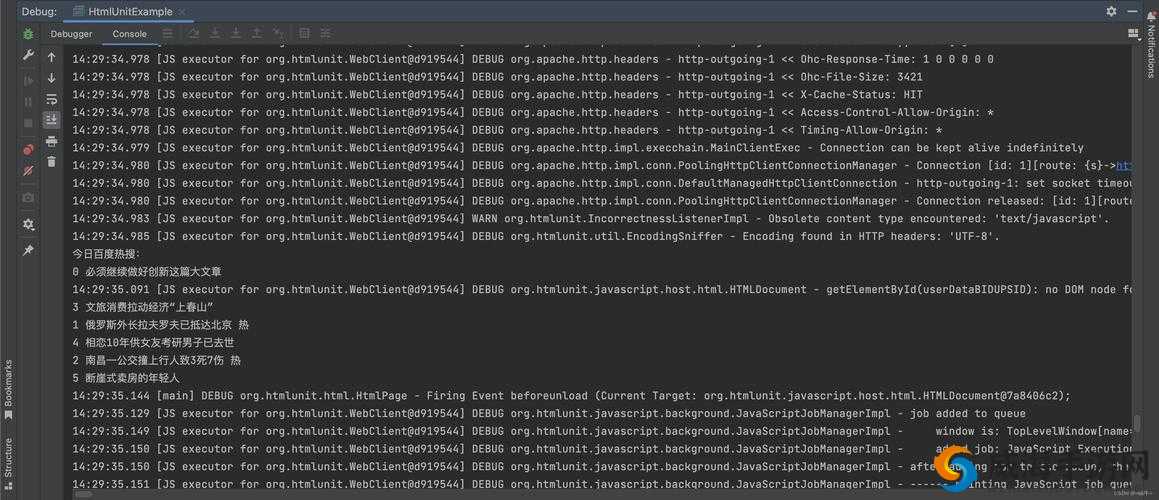Click the output line '3 文旅消费拉动经济“上春山”'
Image resolution: width=1159 pixels, height=500 pixels.
coord(143,307)
